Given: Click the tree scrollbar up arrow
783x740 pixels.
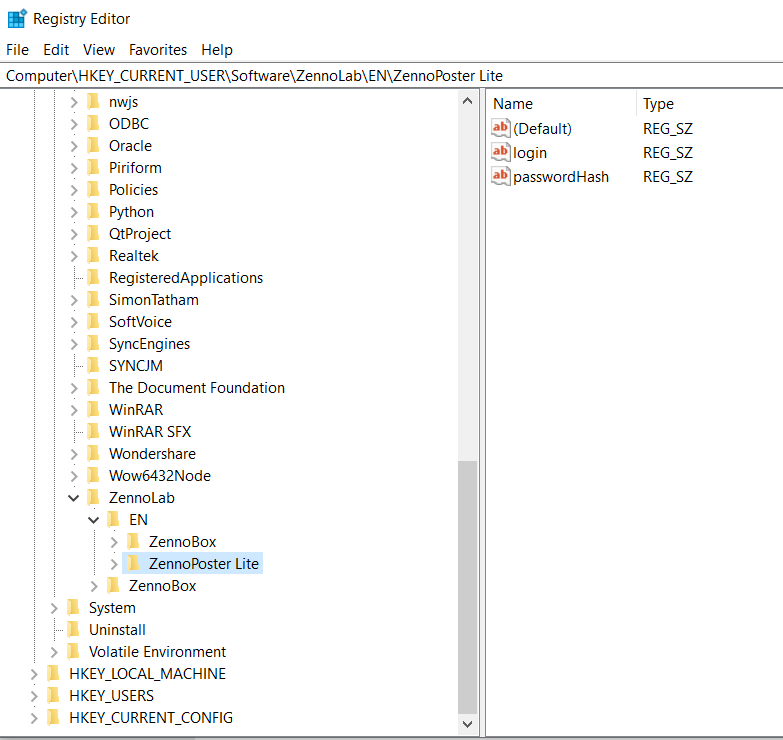Looking at the screenshot, I should [467, 101].
